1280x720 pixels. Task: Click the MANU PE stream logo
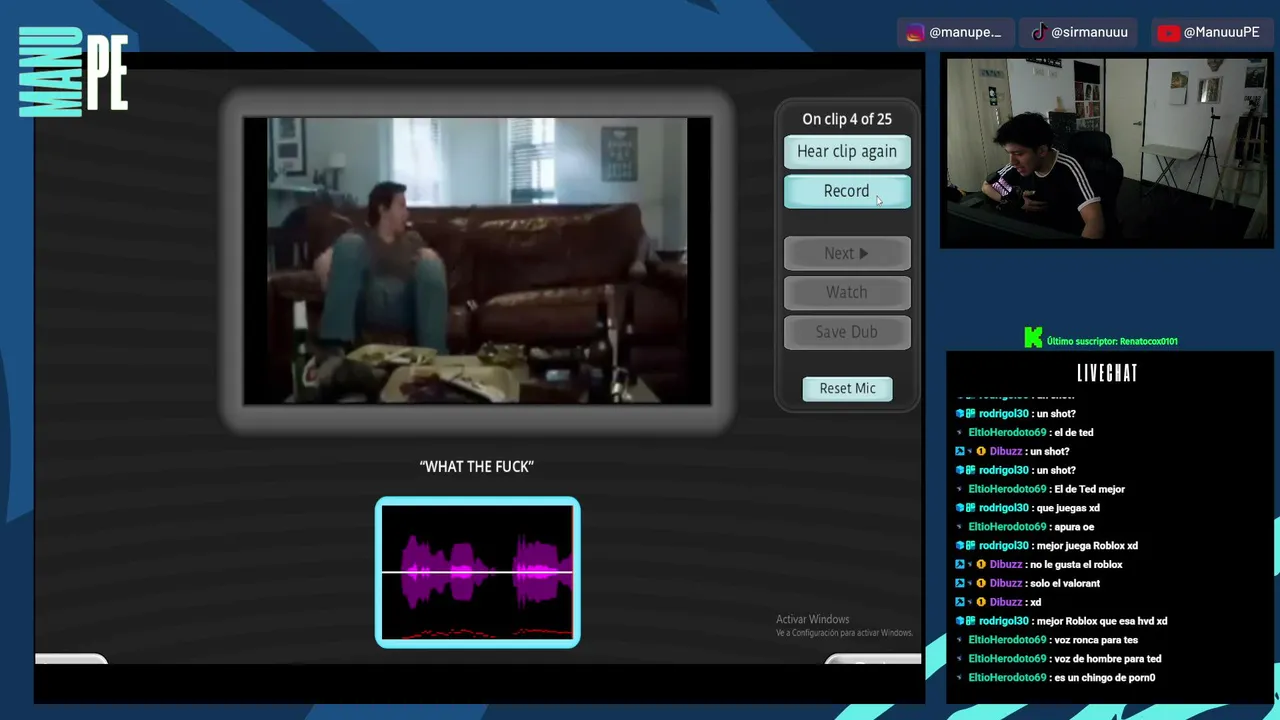(x=73, y=71)
